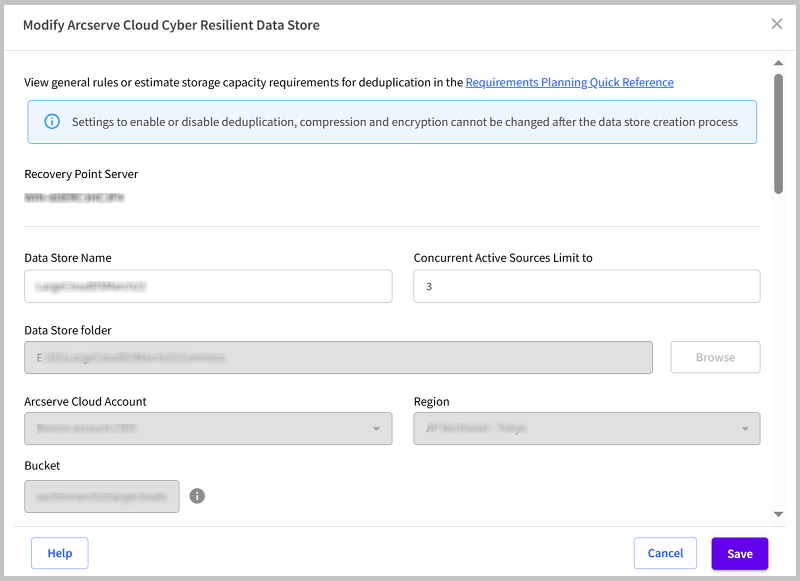
Task: Focus the Data Store Name text field
Action: 208,286
